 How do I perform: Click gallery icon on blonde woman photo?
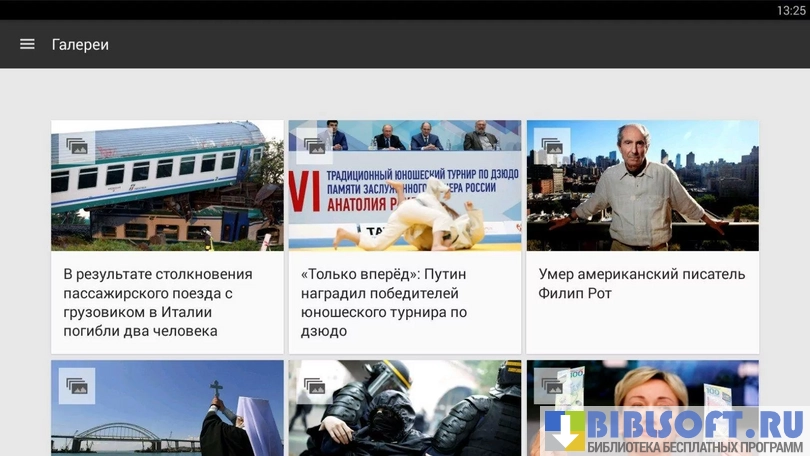click(552, 384)
